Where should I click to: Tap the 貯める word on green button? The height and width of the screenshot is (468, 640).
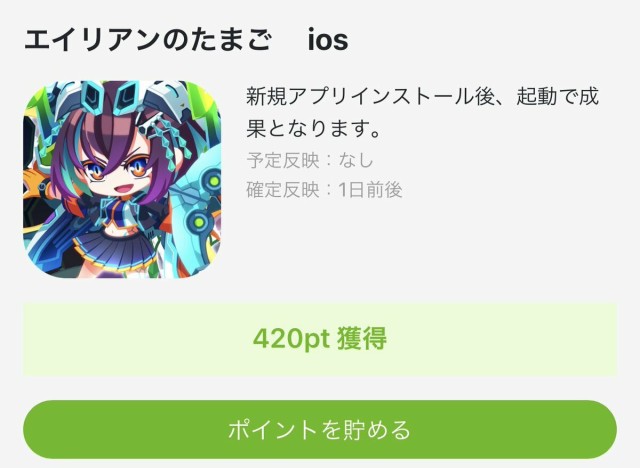point(377,430)
